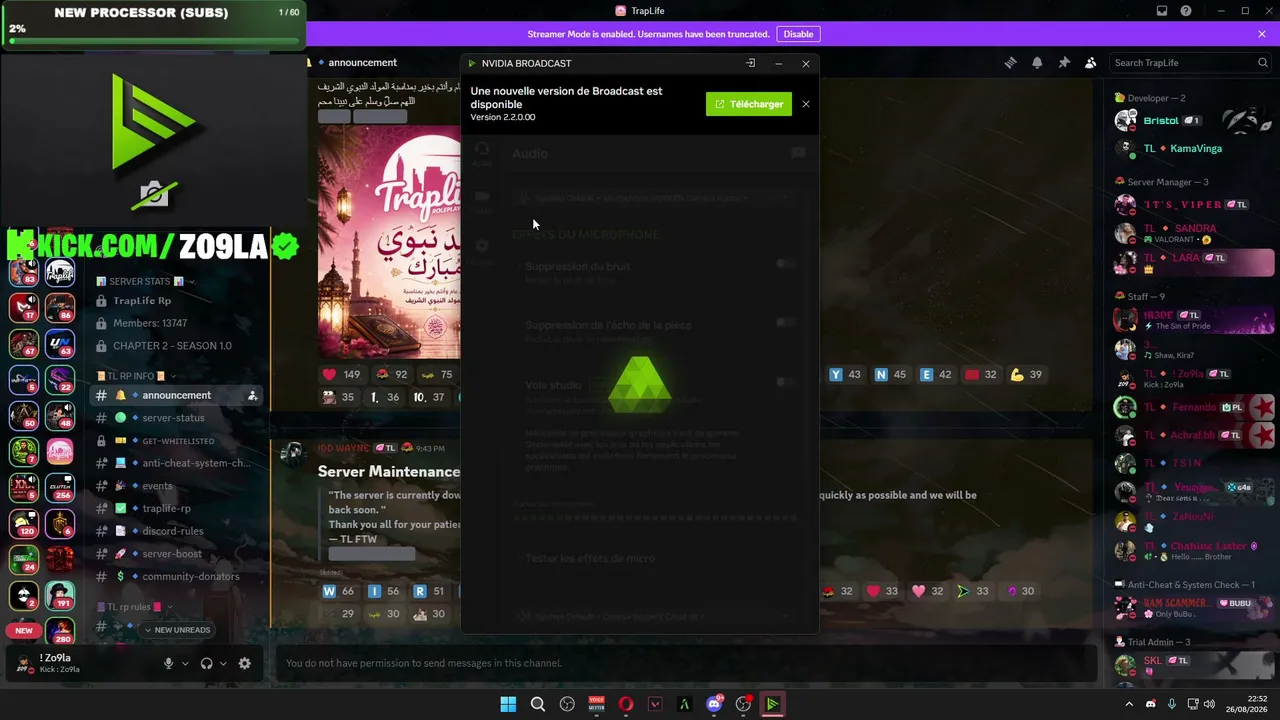Image resolution: width=1280 pixels, height=720 pixels.
Task: Open the Windows Start menu
Action: (x=508, y=704)
